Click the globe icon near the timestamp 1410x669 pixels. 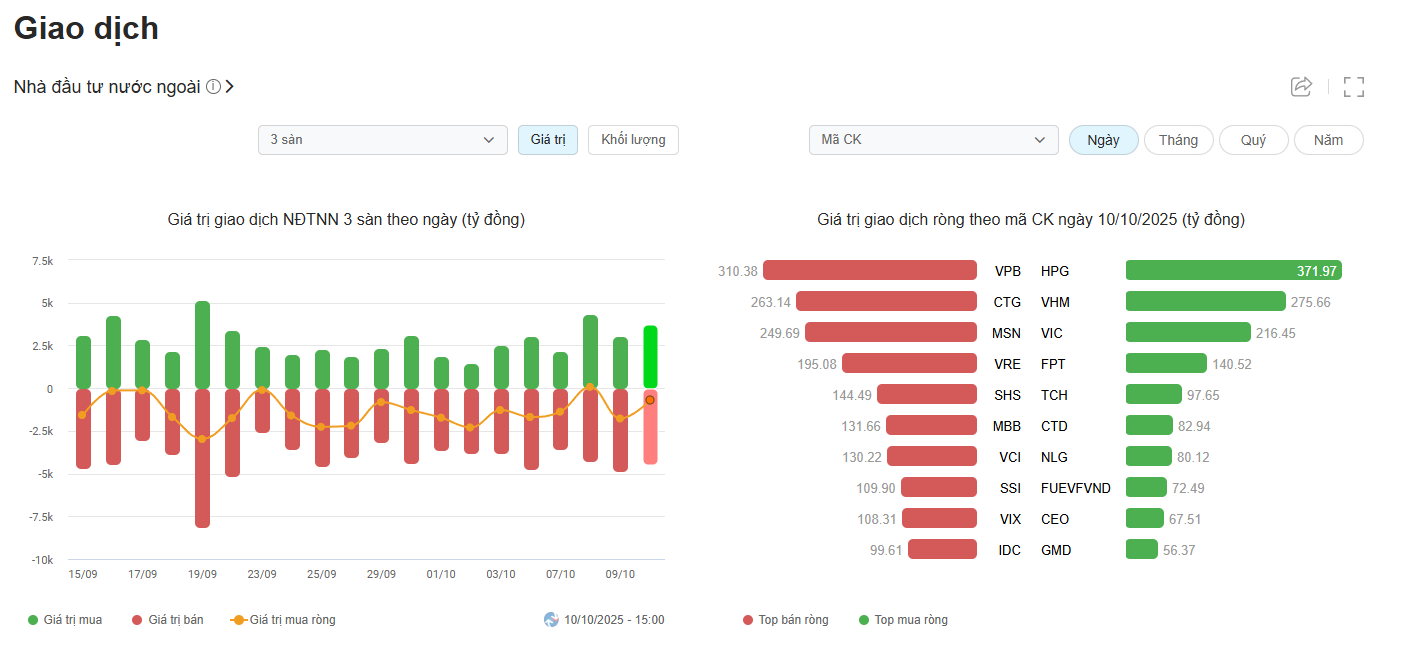(x=551, y=620)
